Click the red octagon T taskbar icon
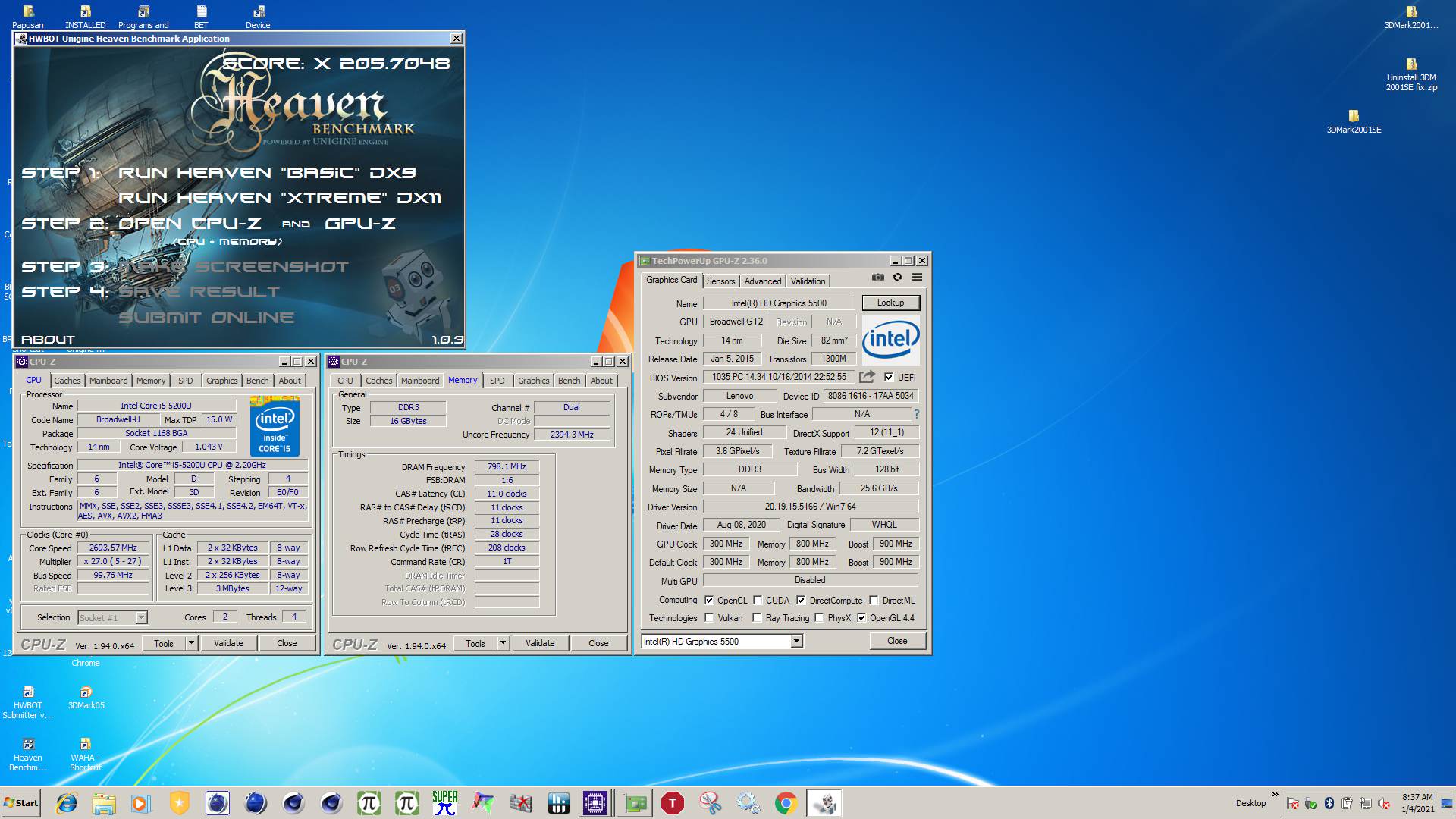This screenshot has width=1456, height=819. click(673, 803)
